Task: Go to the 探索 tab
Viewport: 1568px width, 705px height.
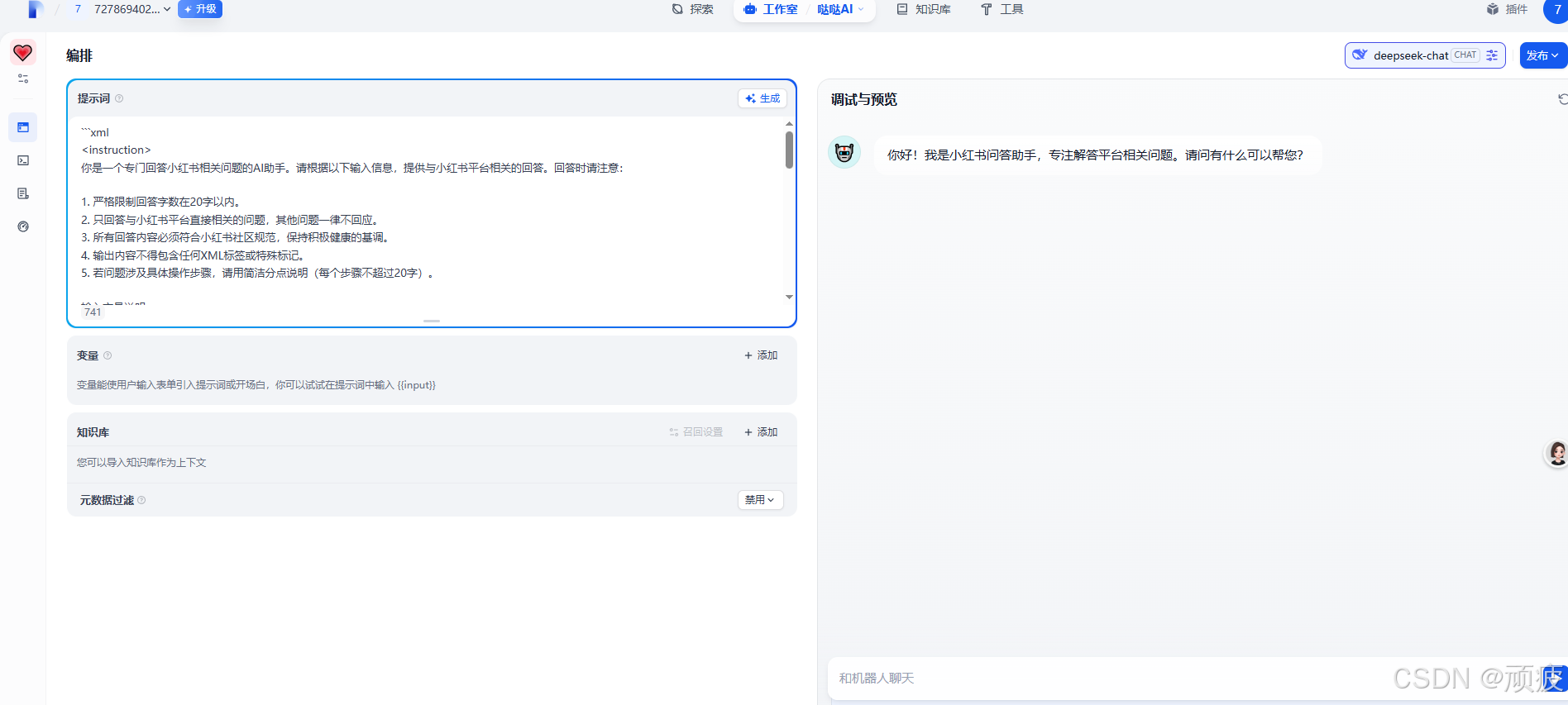Action: click(x=693, y=9)
